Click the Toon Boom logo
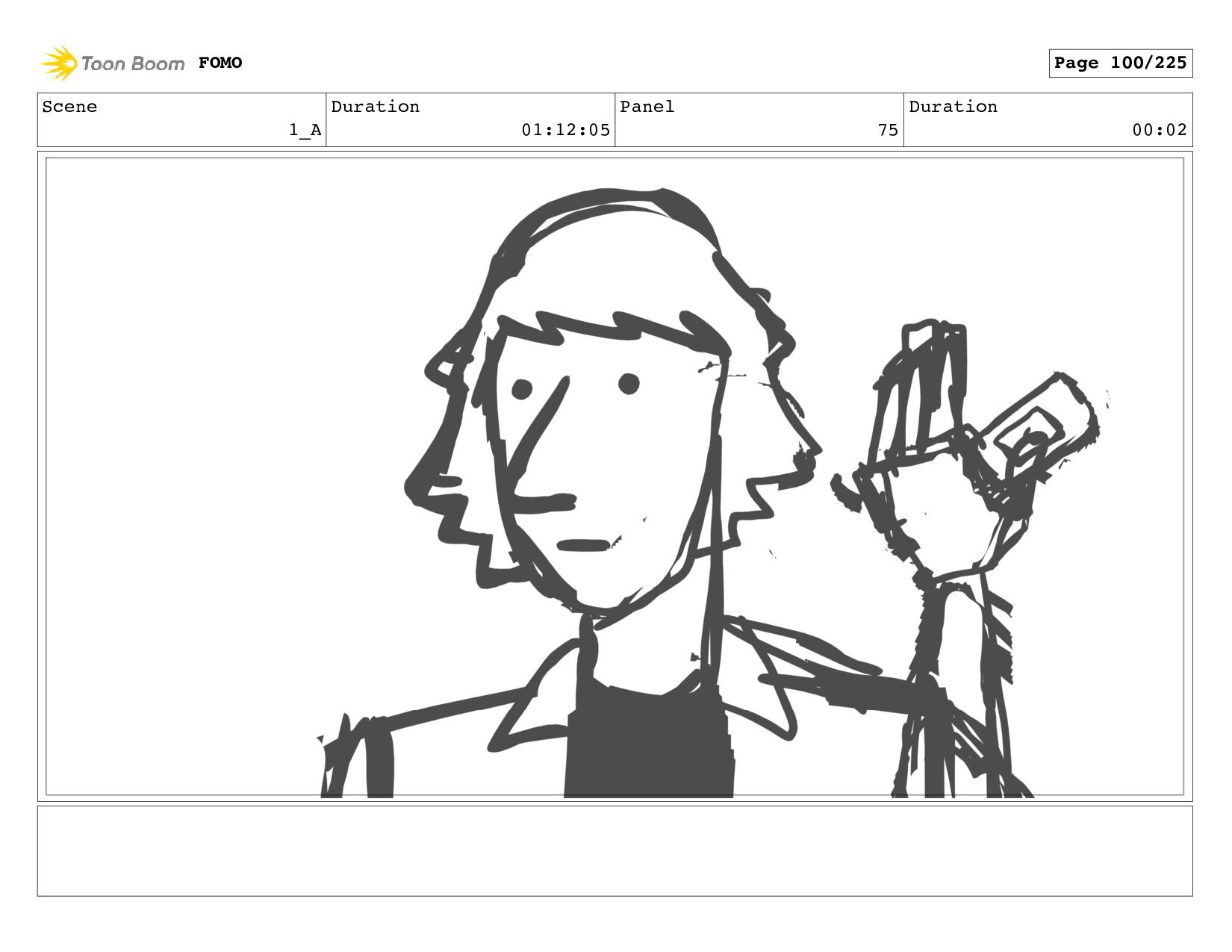The height and width of the screenshot is (952, 1232). 112,63
